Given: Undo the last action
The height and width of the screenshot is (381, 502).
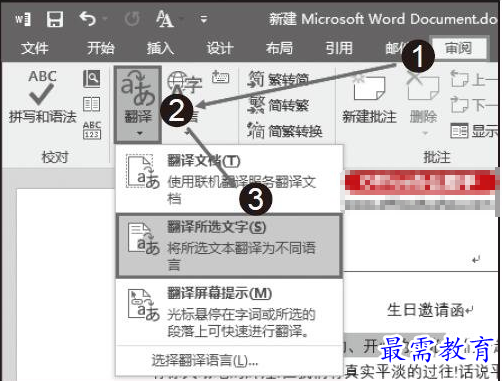Looking at the screenshot, I should pos(87,19).
